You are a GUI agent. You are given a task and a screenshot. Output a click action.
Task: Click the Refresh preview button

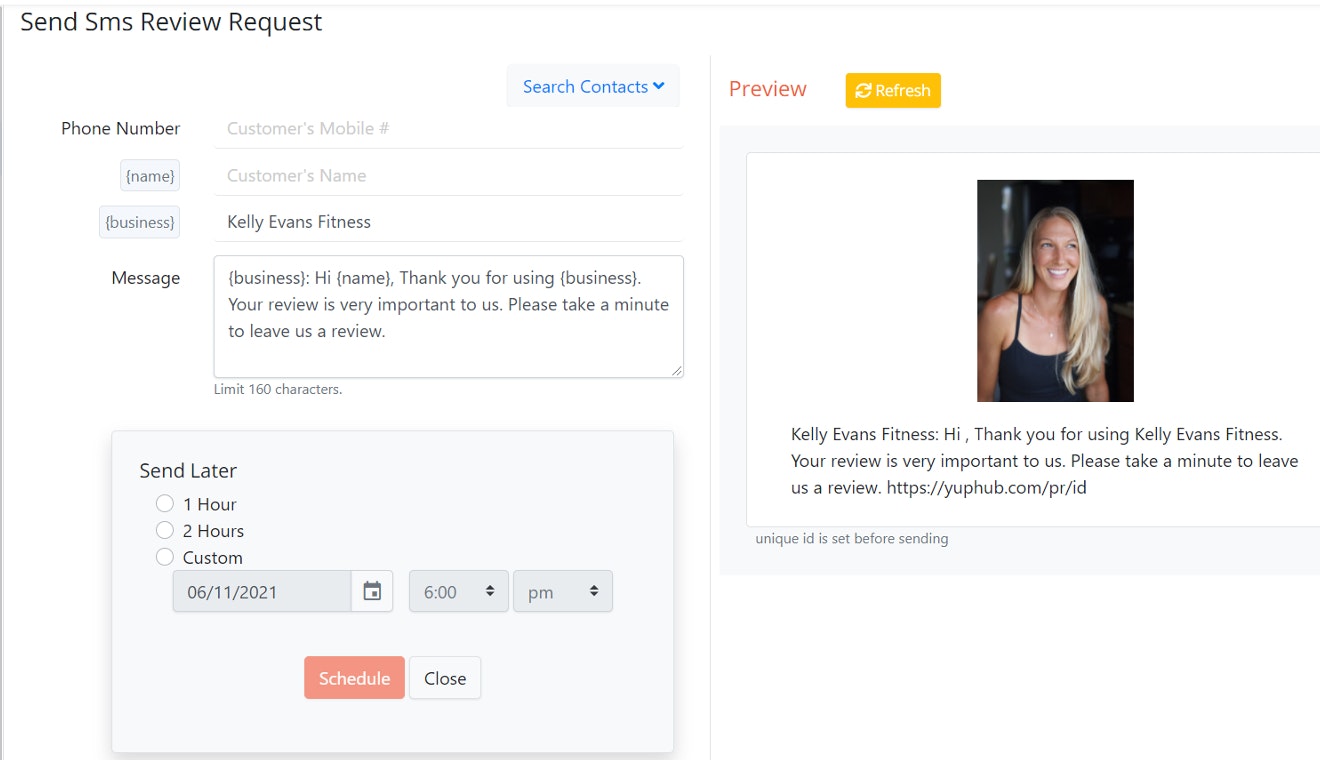click(x=893, y=90)
